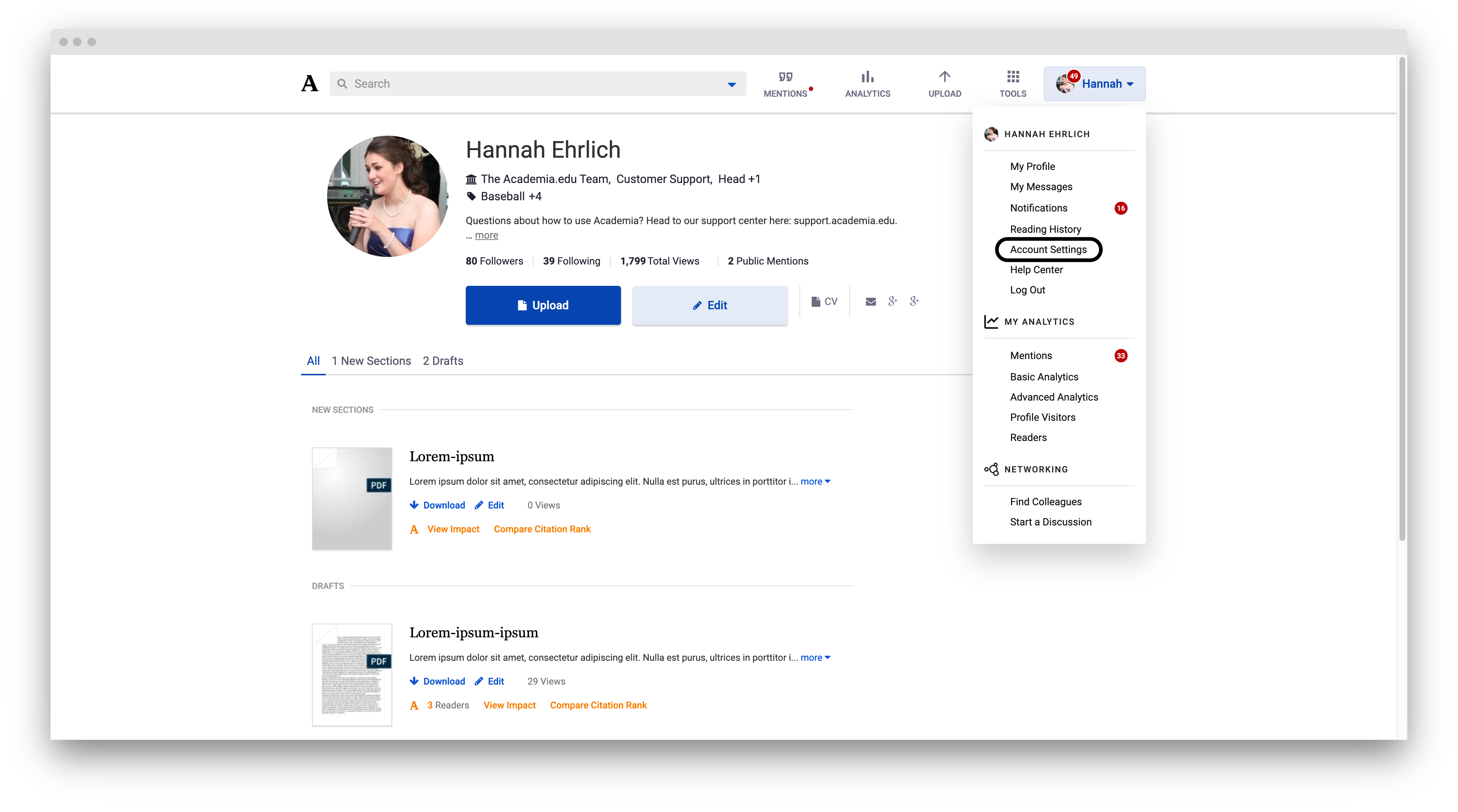Click orange A icon under Lorem-ipsum-ipsum
The width and height of the screenshot is (1458, 812).
pos(414,706)
